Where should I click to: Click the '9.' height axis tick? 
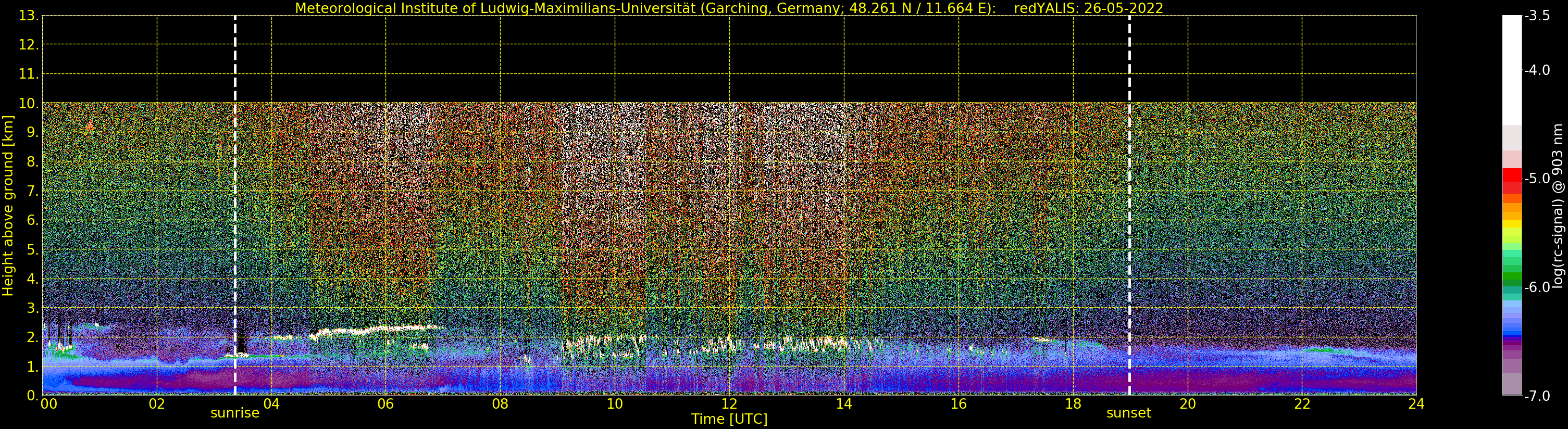[33, 132]
